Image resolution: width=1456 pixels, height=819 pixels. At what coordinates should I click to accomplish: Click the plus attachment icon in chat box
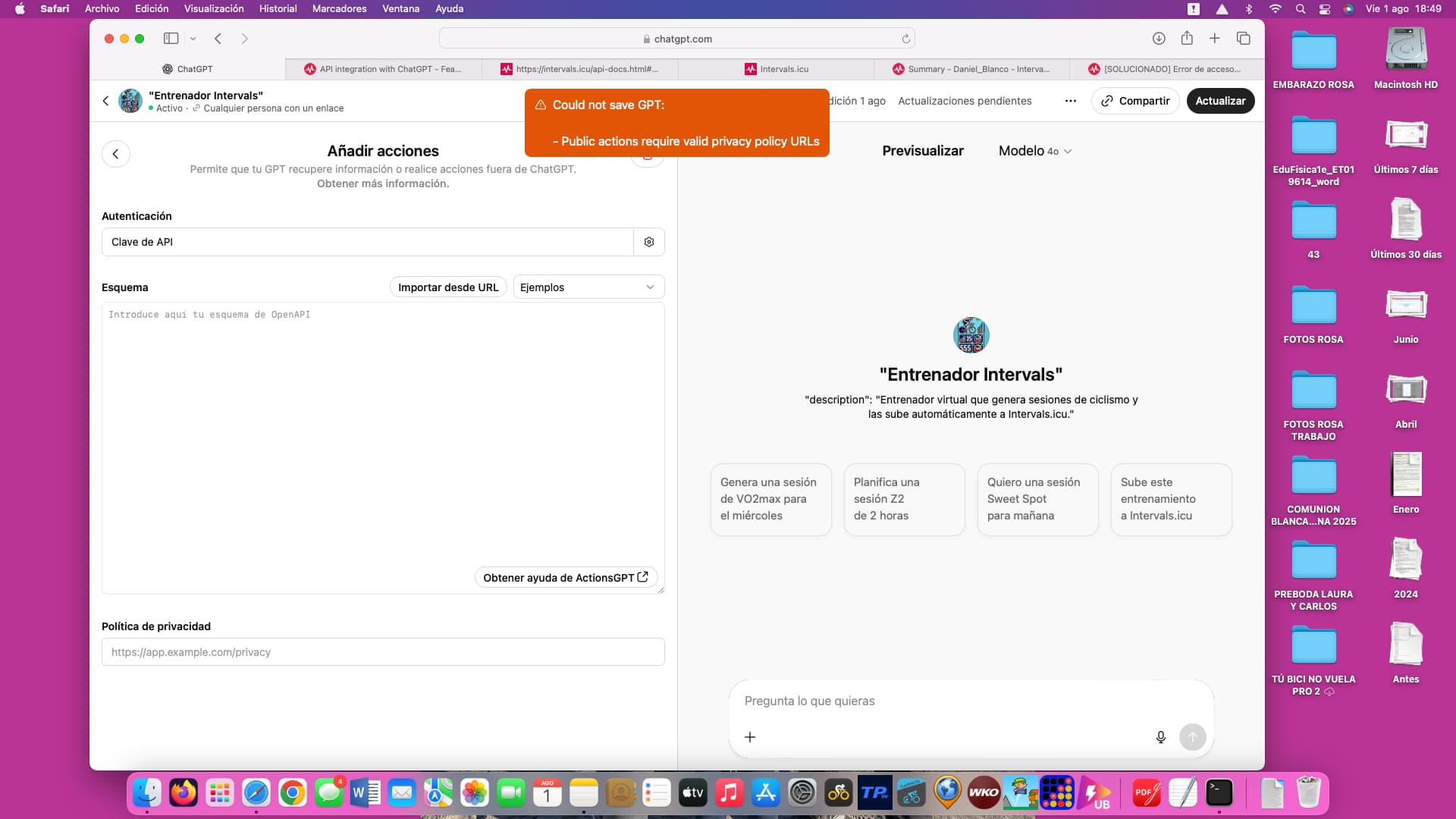(750, 737)
